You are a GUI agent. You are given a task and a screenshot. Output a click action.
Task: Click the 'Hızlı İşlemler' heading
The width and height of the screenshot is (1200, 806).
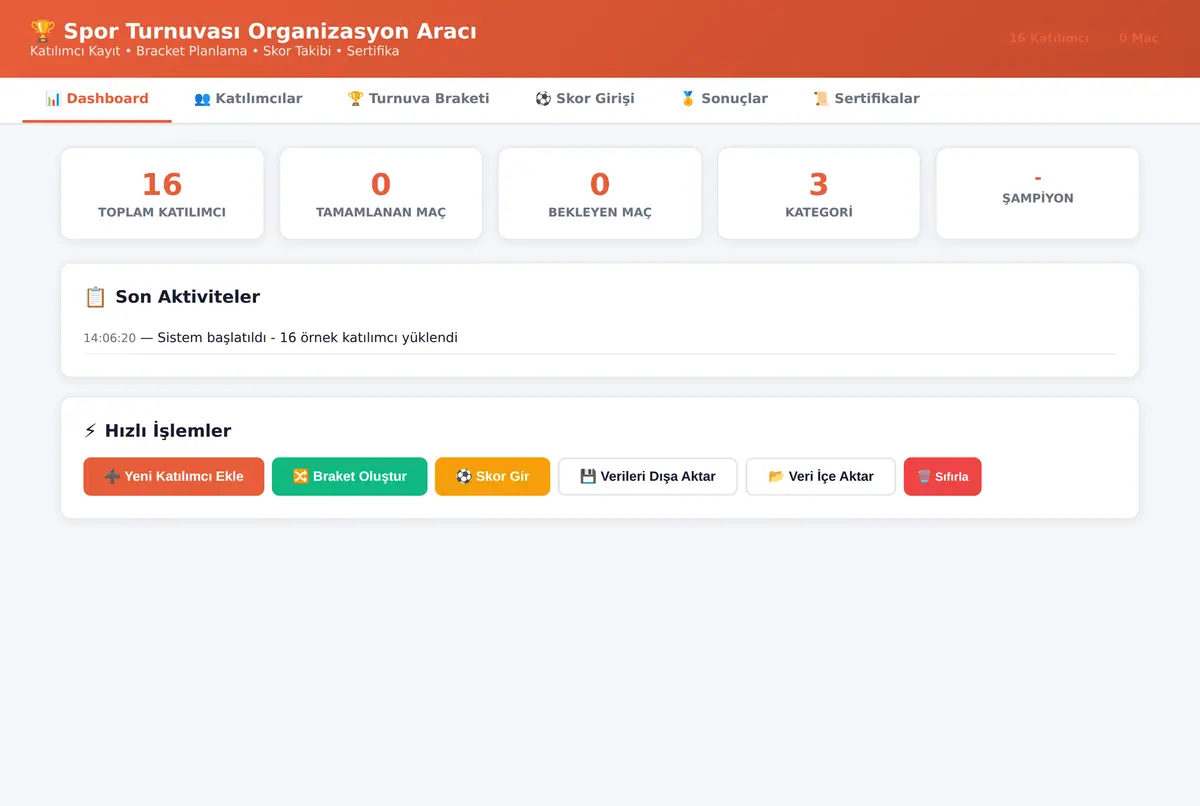168,431
